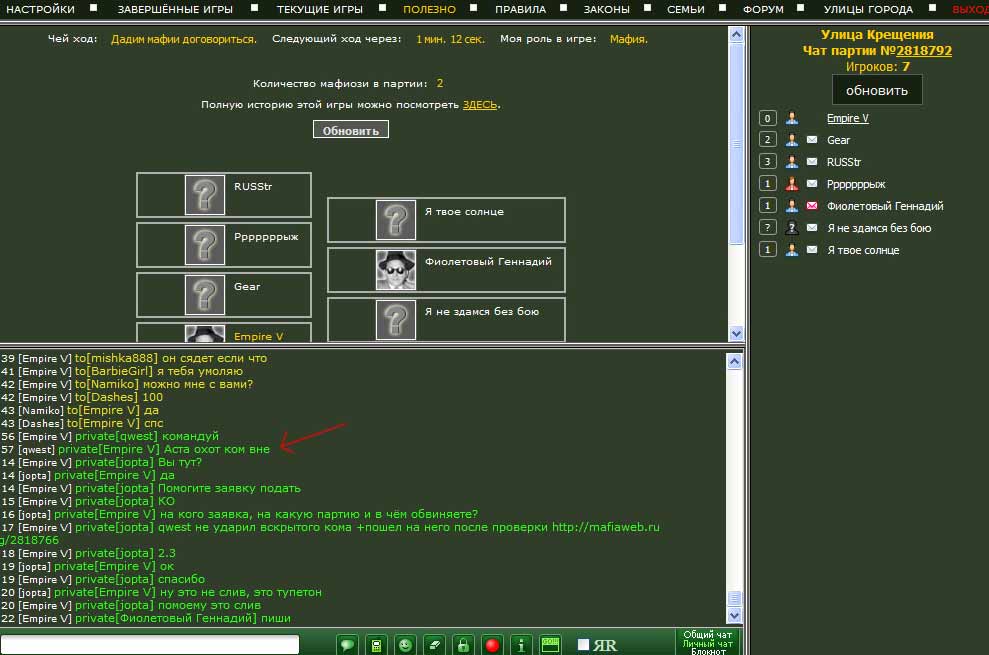This screenshot has width=989, height=655.
Task: Click the eraser icon to clear chat
Action: [x=434, y=645]
